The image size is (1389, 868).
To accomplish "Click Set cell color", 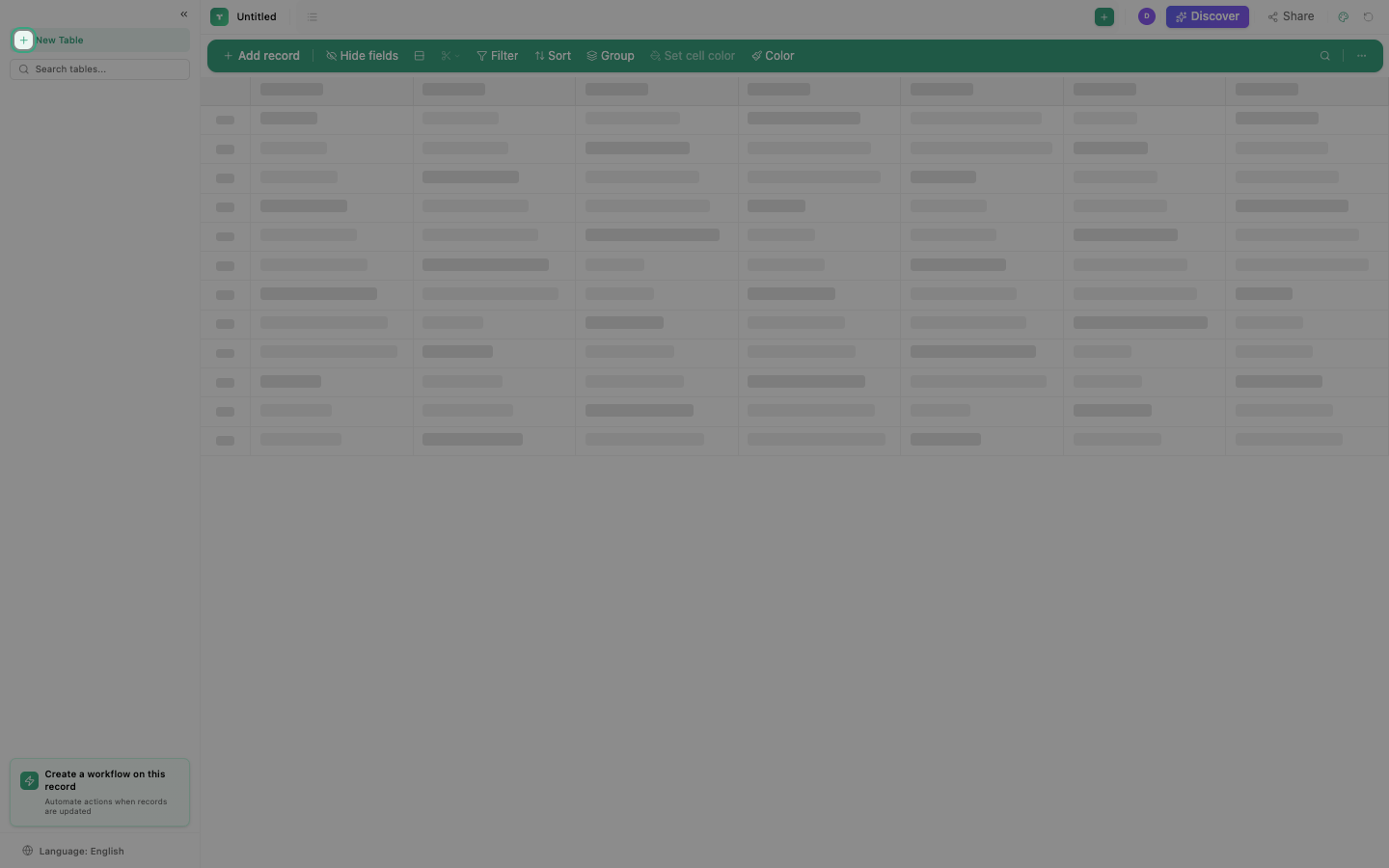I will (x=693, y=56).
